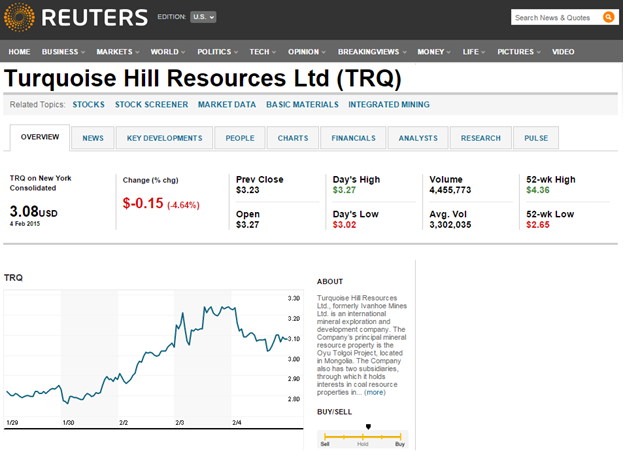Switch to the PEOPLE tab
The image size is (624, 451).
pos(240,138)
